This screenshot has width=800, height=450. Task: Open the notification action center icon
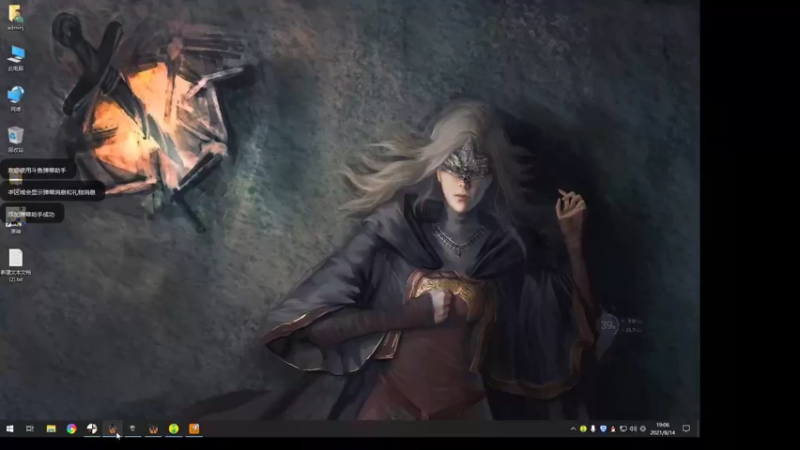point(686,429)
